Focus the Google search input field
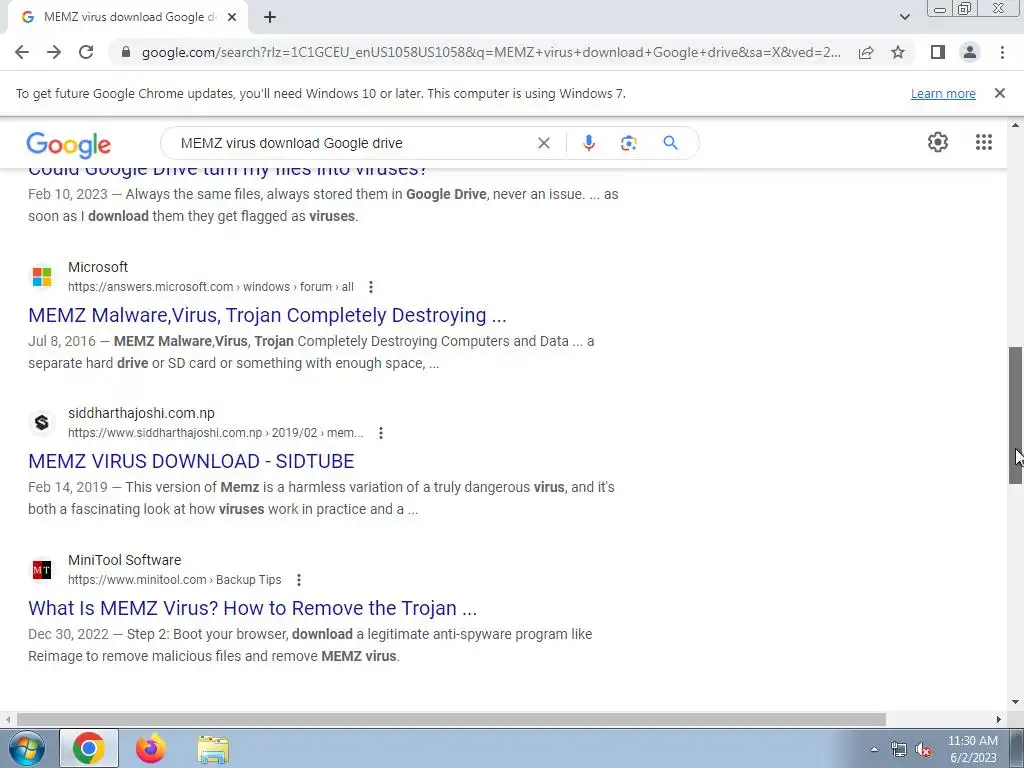1024x768 pixels. [x=353, y=143]
